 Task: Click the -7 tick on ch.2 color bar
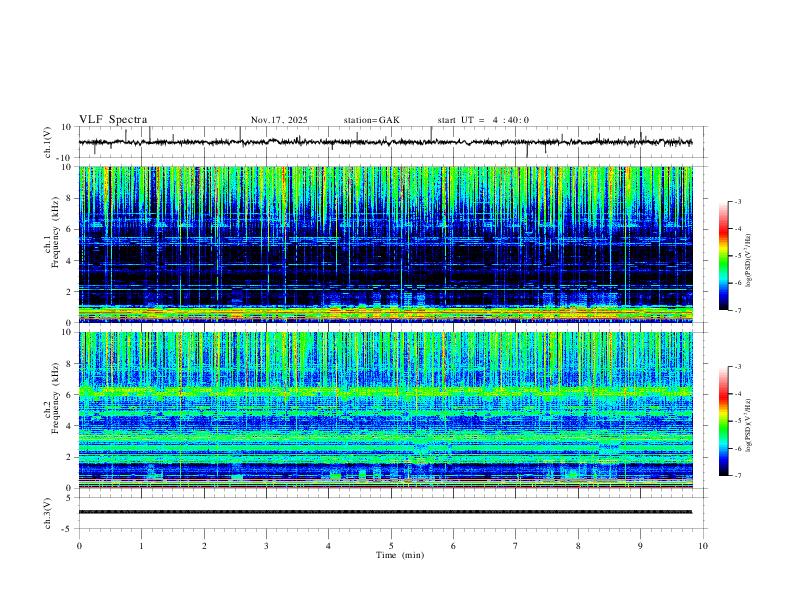pos(738,476)
